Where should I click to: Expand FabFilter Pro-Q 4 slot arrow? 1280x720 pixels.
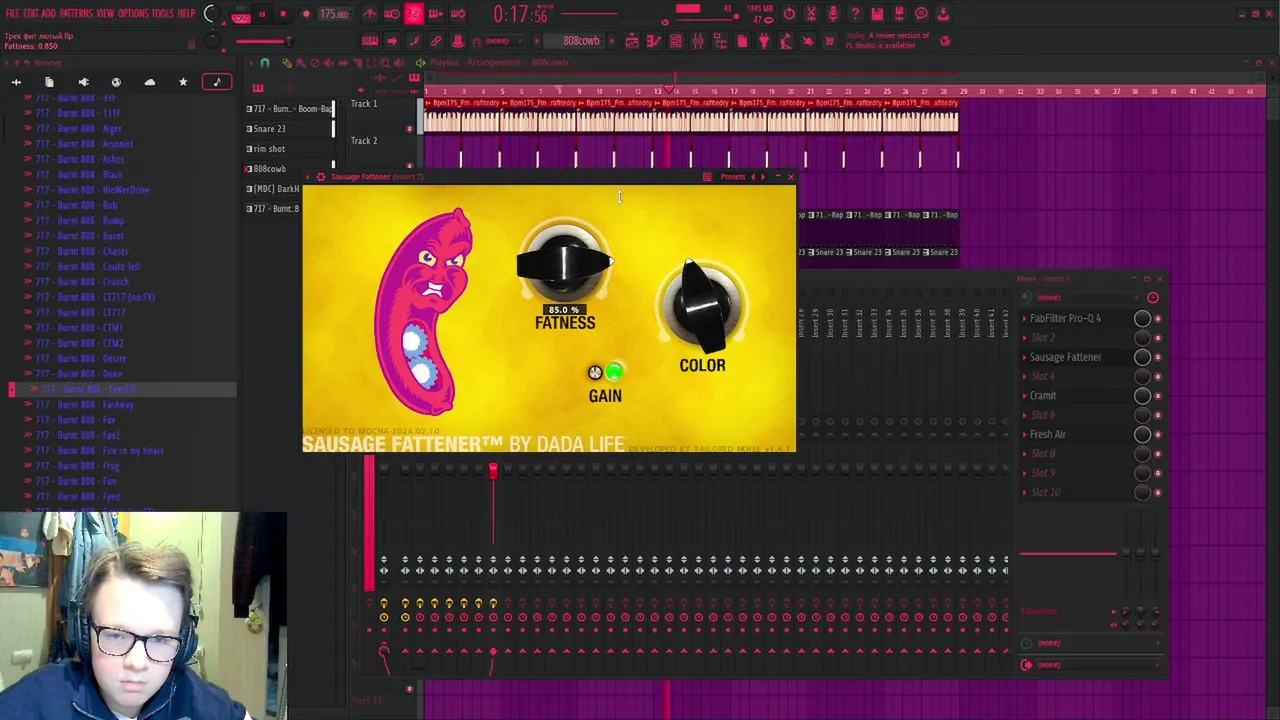click(1024, 318)
